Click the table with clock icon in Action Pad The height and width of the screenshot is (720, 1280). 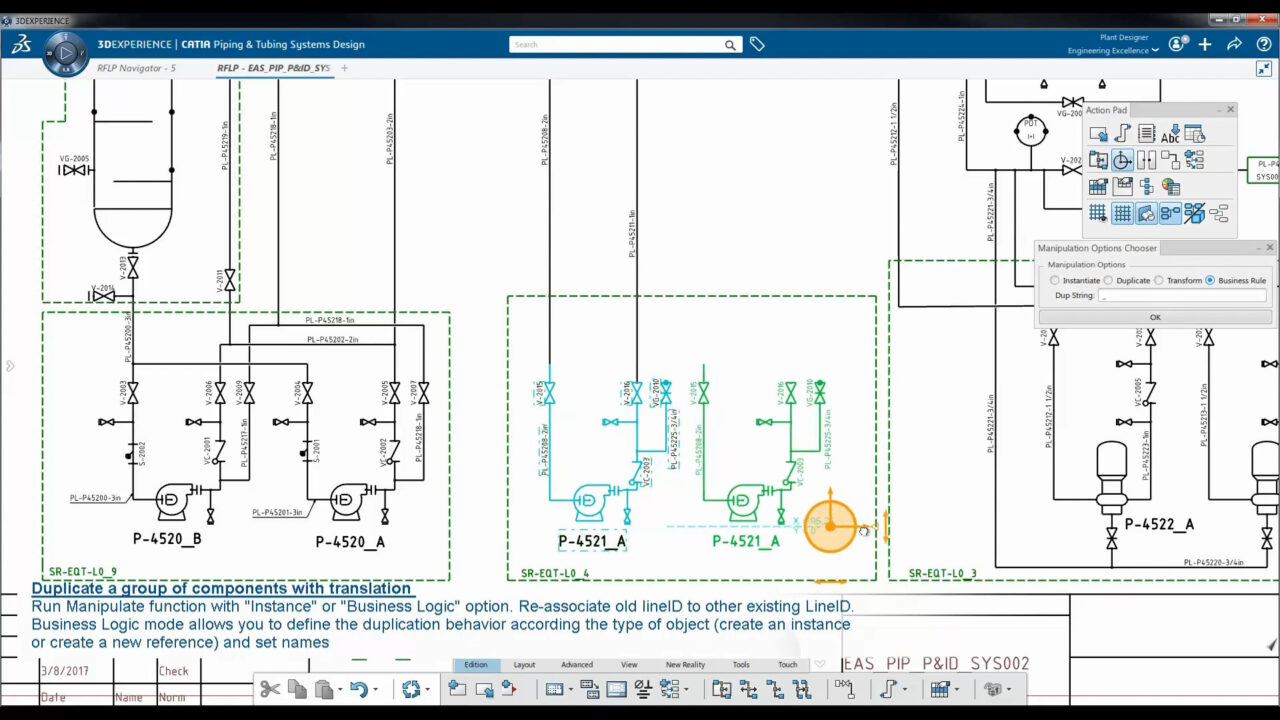1194,134
